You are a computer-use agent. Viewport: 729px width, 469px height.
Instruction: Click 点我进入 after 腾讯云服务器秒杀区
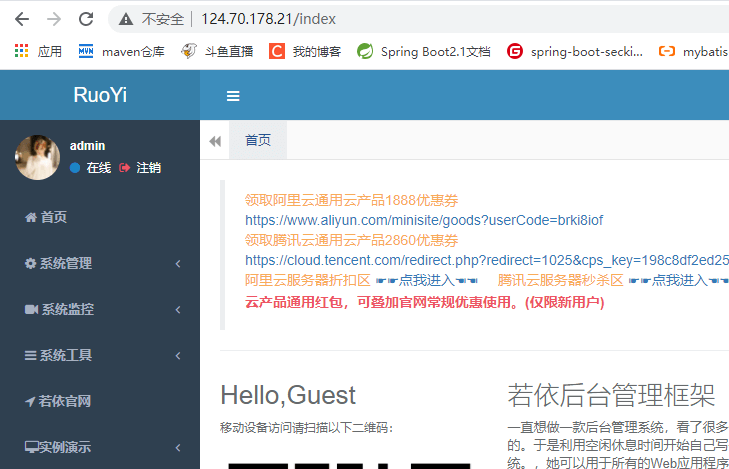679,280
